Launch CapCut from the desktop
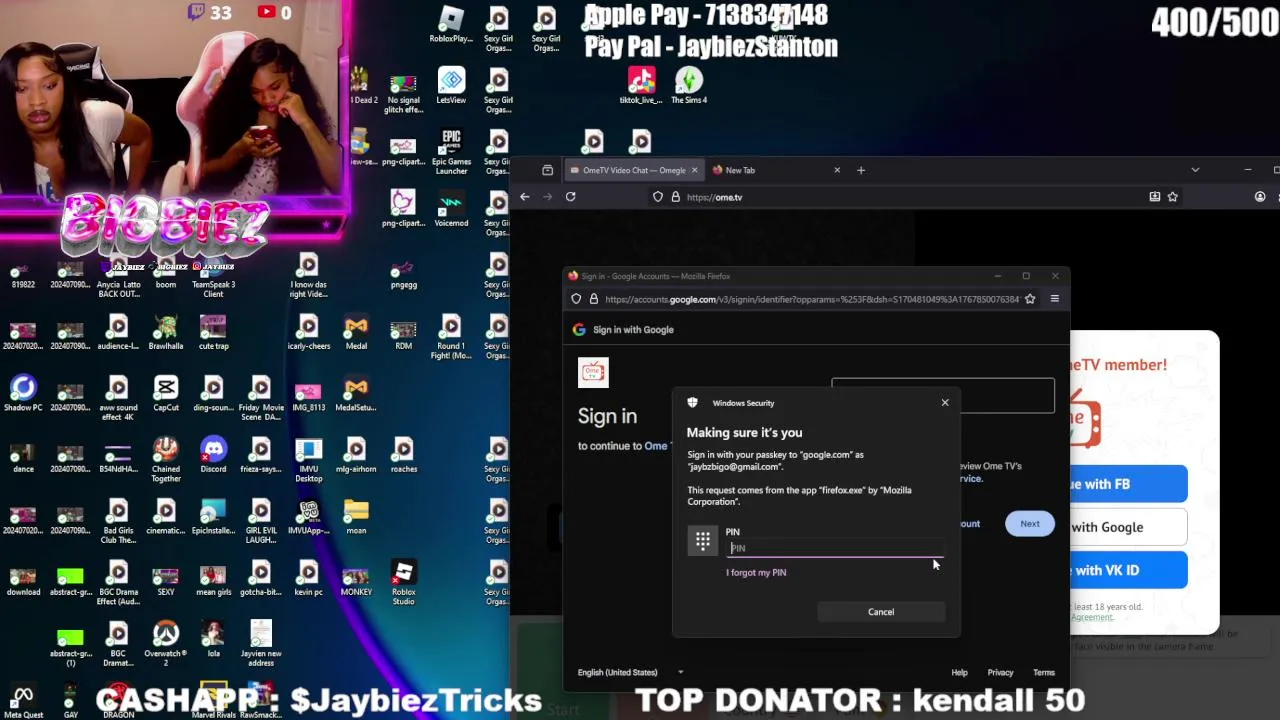Viewport: 1280px width, 720px height. 166,392
